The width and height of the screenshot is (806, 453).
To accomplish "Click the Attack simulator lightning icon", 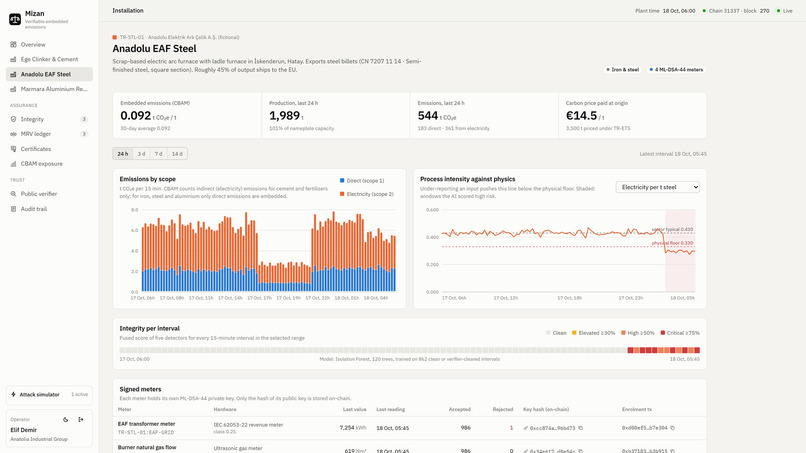I will 13,395.
